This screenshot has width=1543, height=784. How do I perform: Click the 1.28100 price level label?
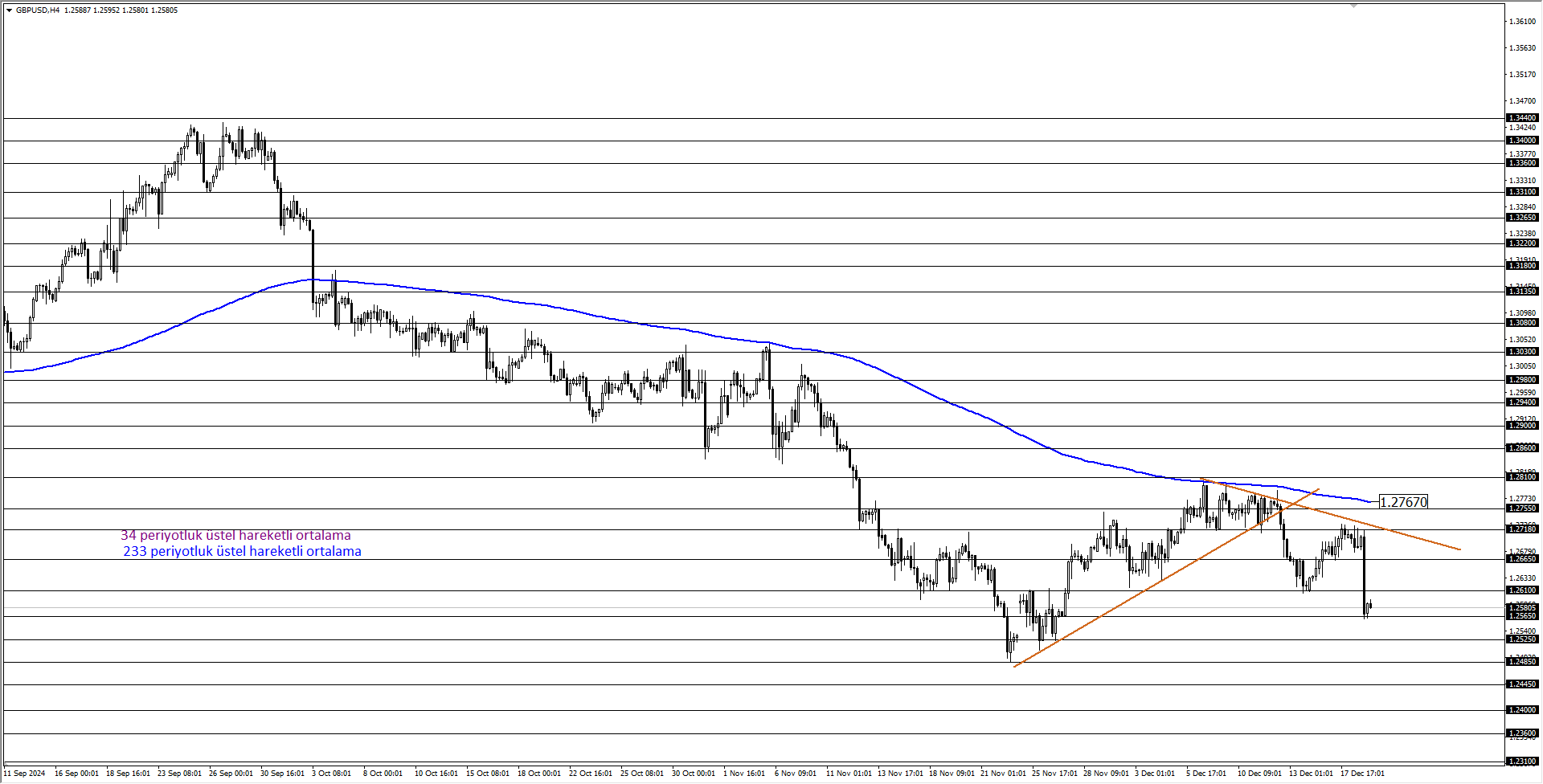(x=1522, y=477)
